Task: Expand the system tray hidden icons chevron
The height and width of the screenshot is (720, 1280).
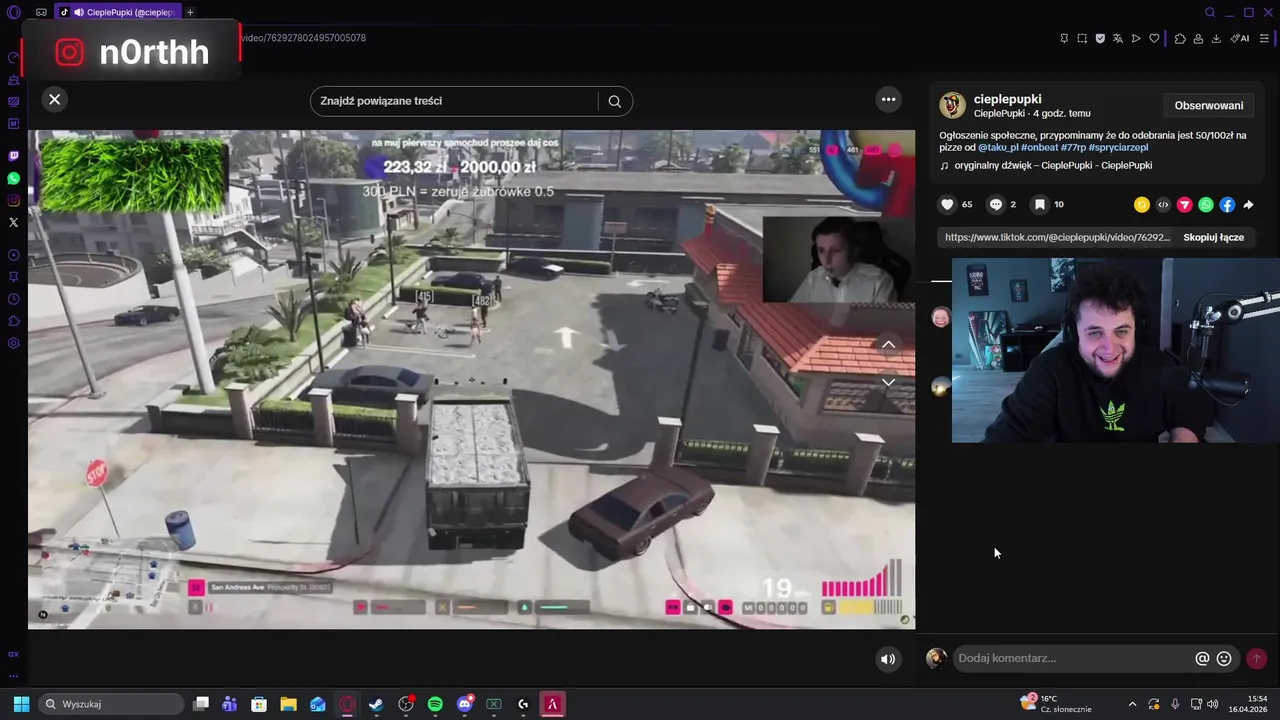Action: (1132, 704)
